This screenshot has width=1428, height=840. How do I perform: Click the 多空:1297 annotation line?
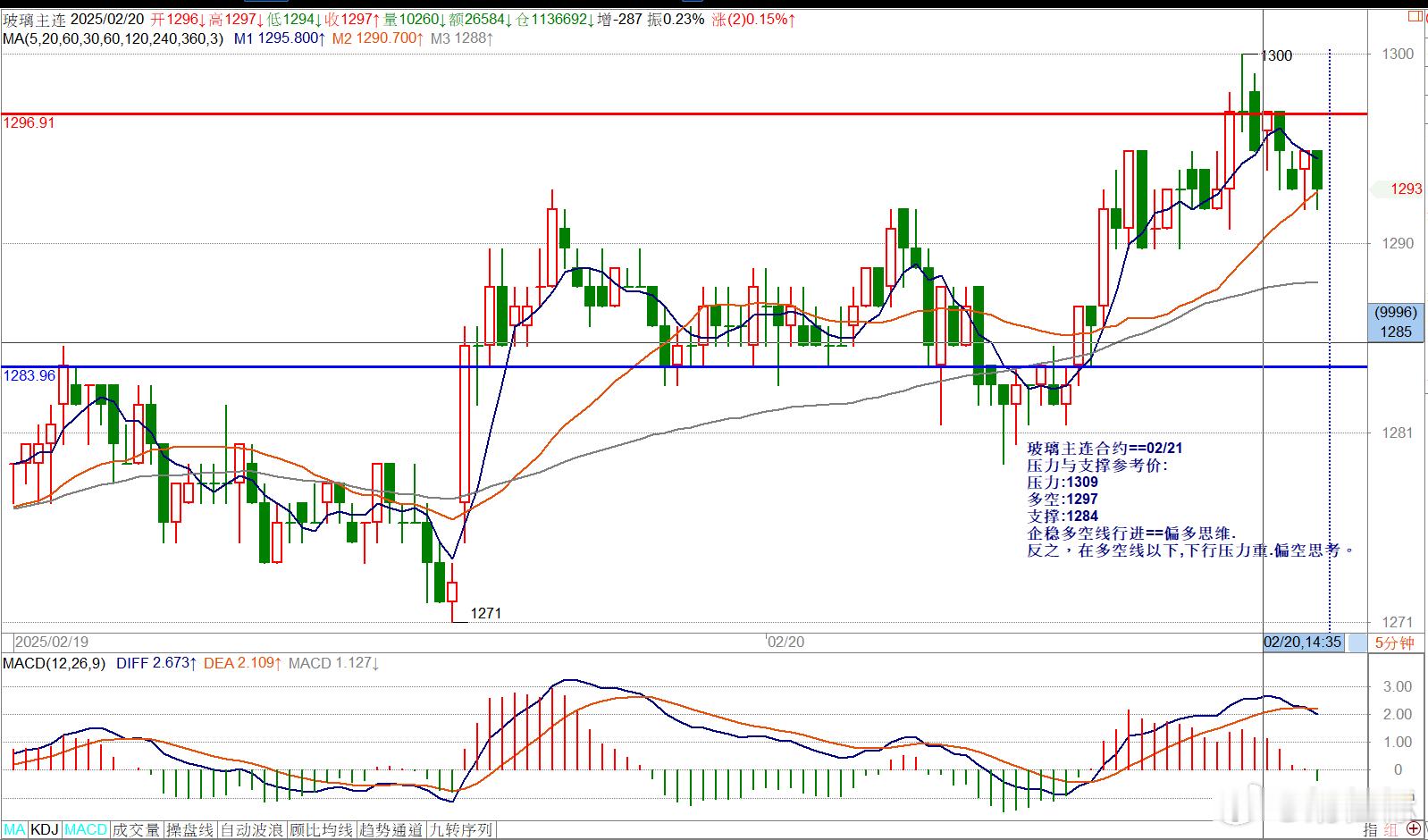[1063, 500]
